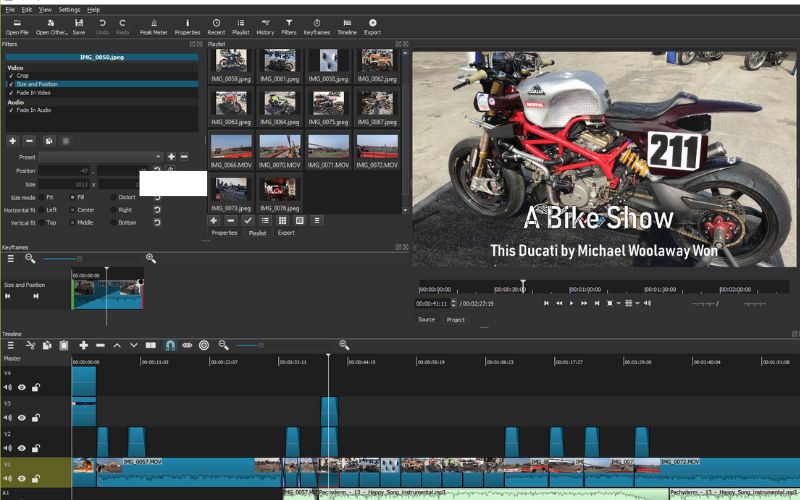Lock track V3 with its lock icon
Screen dimensions: 800x500
[36, 418]
